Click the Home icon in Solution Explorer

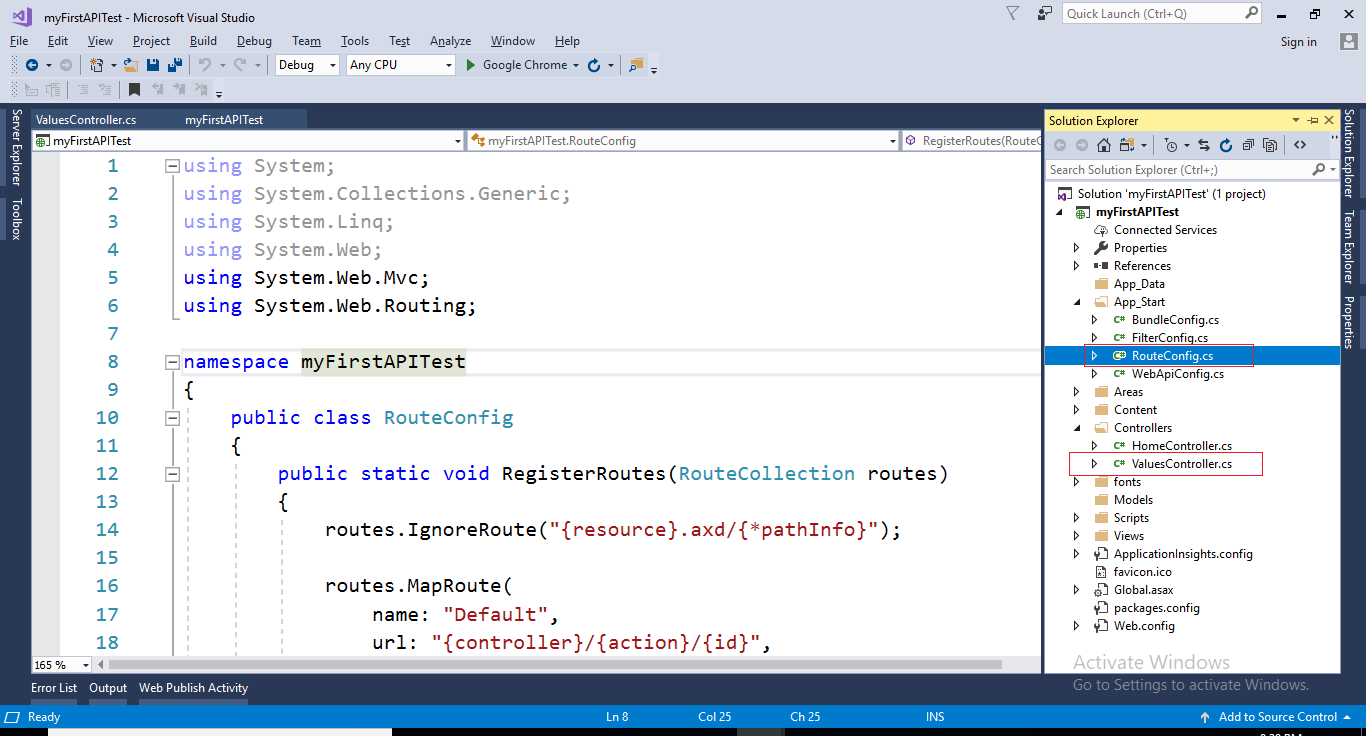click(1104, 145)
